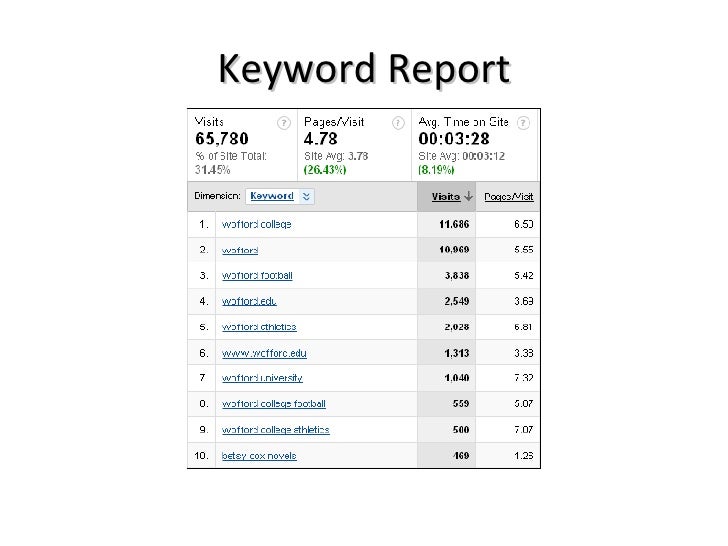Click the help icon beside Pages/Visit
Screen dimensions: 728x546
[x=398, y=123]
